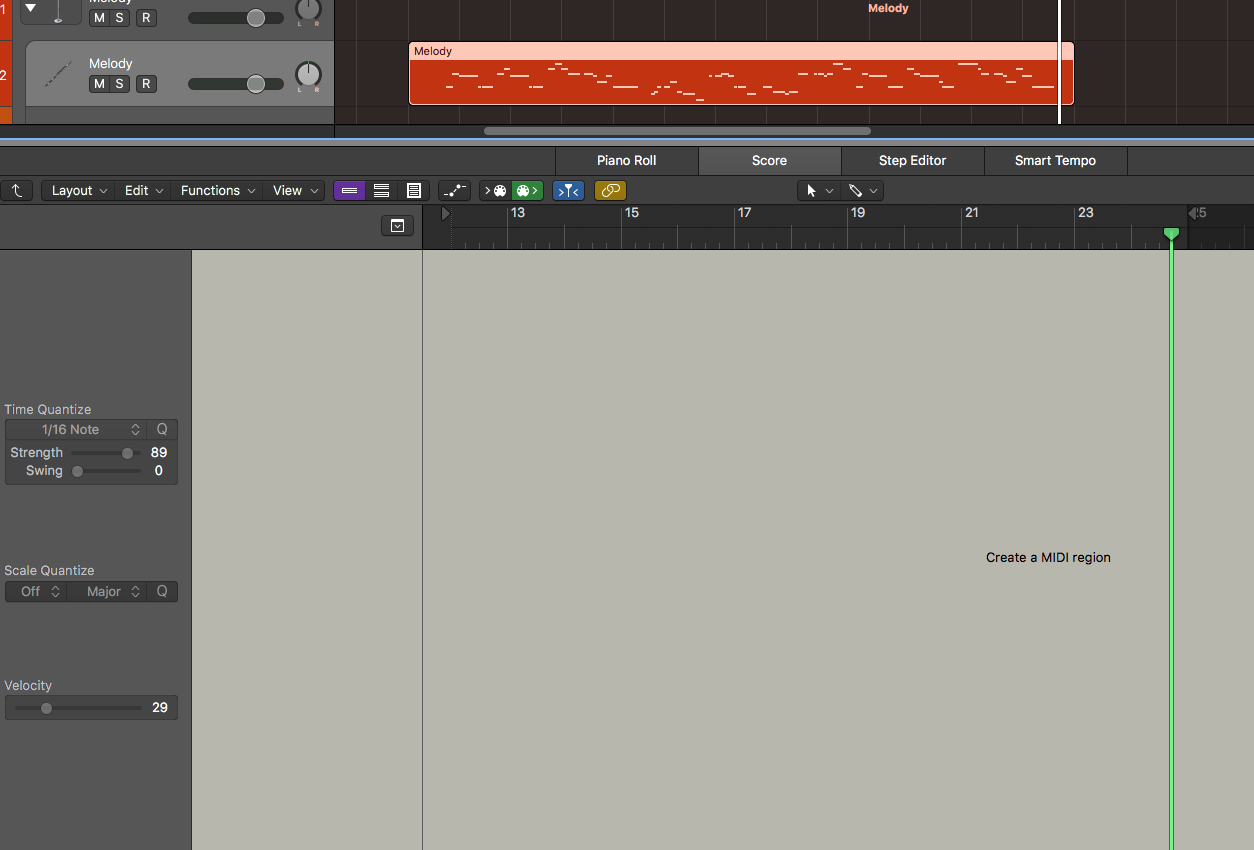Click the pan knob on track 2

pos(308,74)
